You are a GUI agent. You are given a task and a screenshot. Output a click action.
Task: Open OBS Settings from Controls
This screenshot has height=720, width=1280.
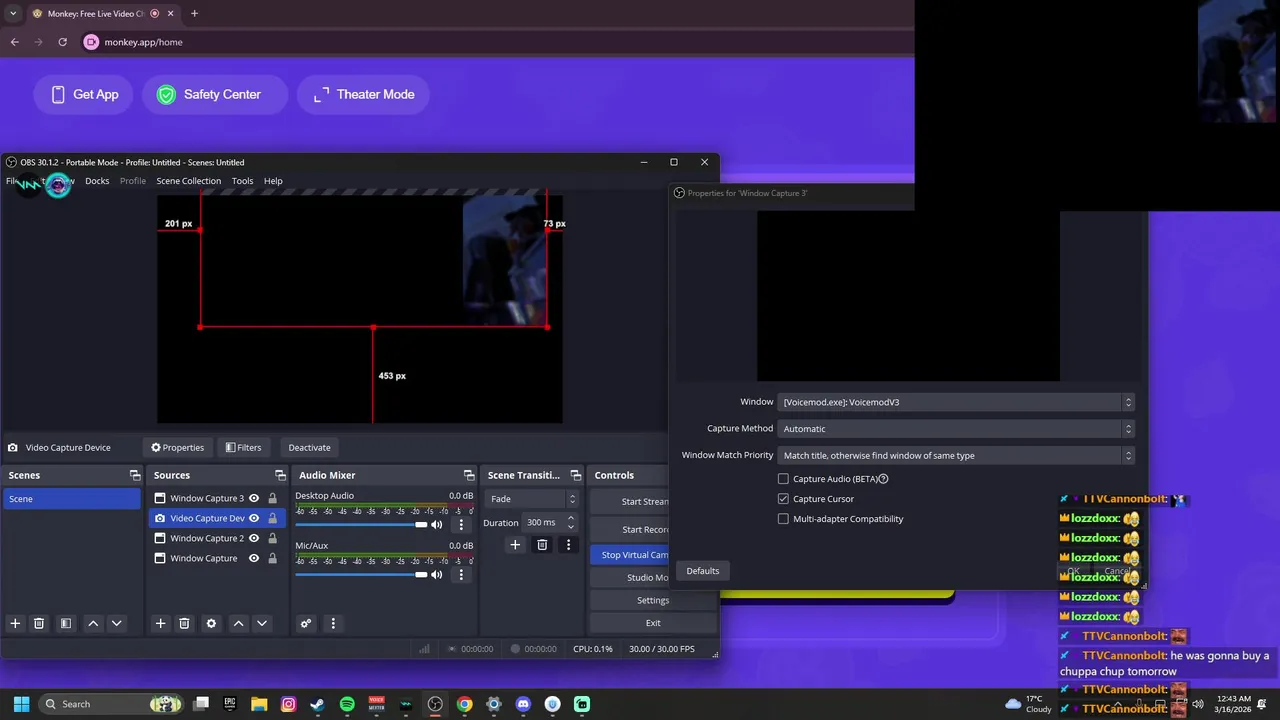click(x=653, y=600)
